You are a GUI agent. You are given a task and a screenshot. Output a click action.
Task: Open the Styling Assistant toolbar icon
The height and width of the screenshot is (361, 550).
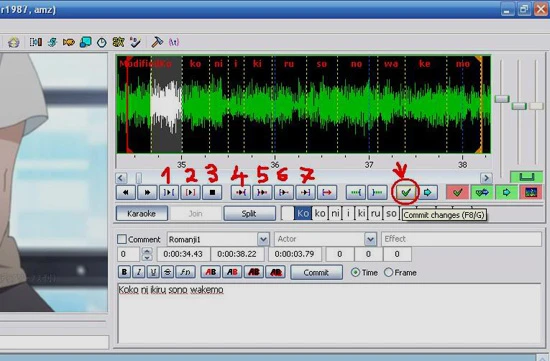click(x=53, y=42)
